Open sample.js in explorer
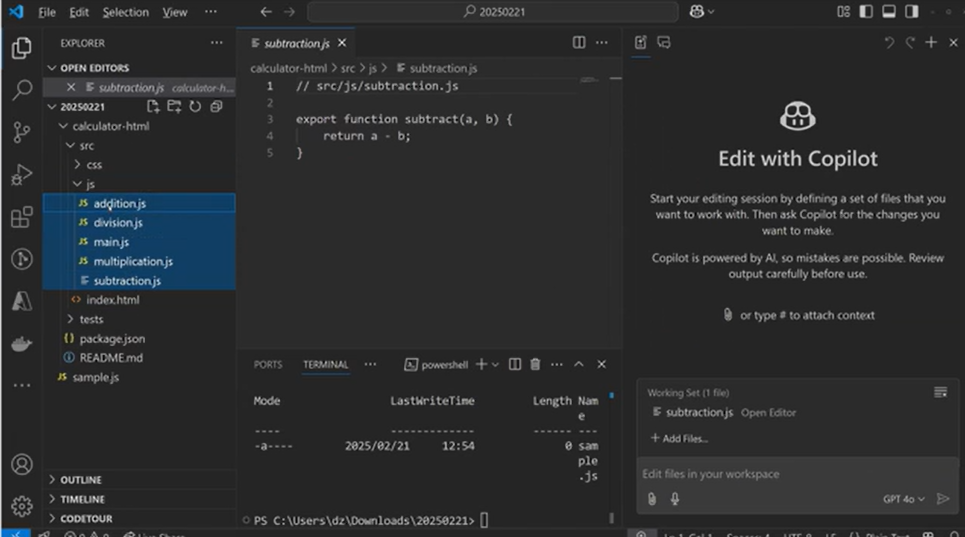The image size is (965, 537). point(95,378)
